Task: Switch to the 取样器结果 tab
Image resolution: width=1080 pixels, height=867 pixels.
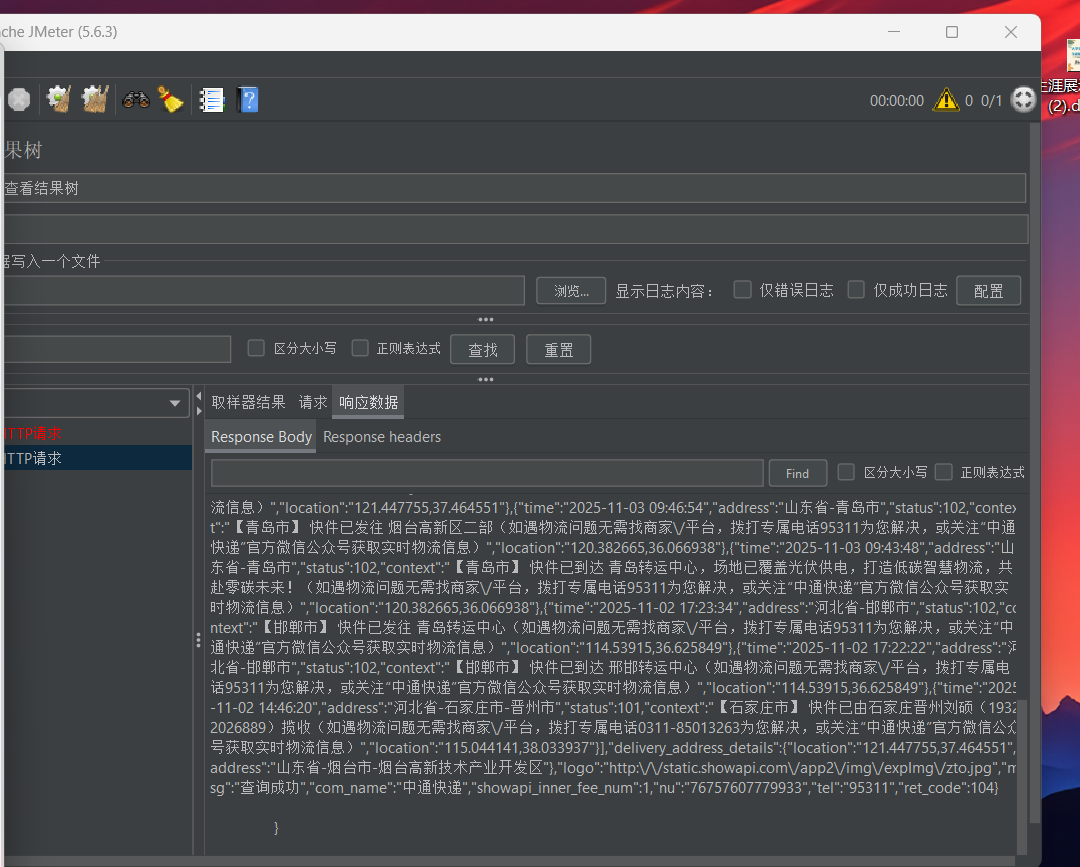Action: pos(248,402)
